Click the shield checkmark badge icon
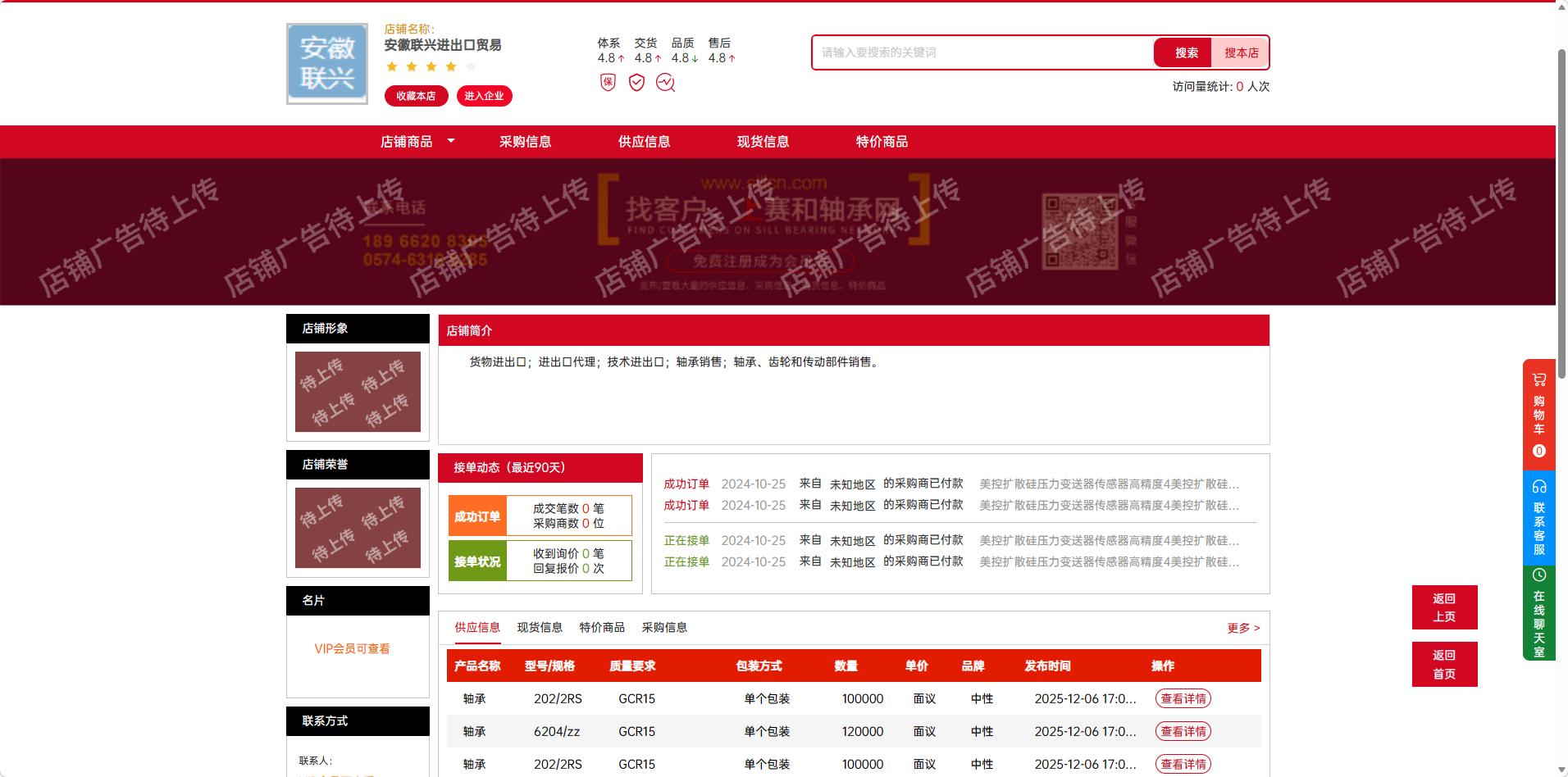Screen dimensions: 1568x777 coord(636,82)
